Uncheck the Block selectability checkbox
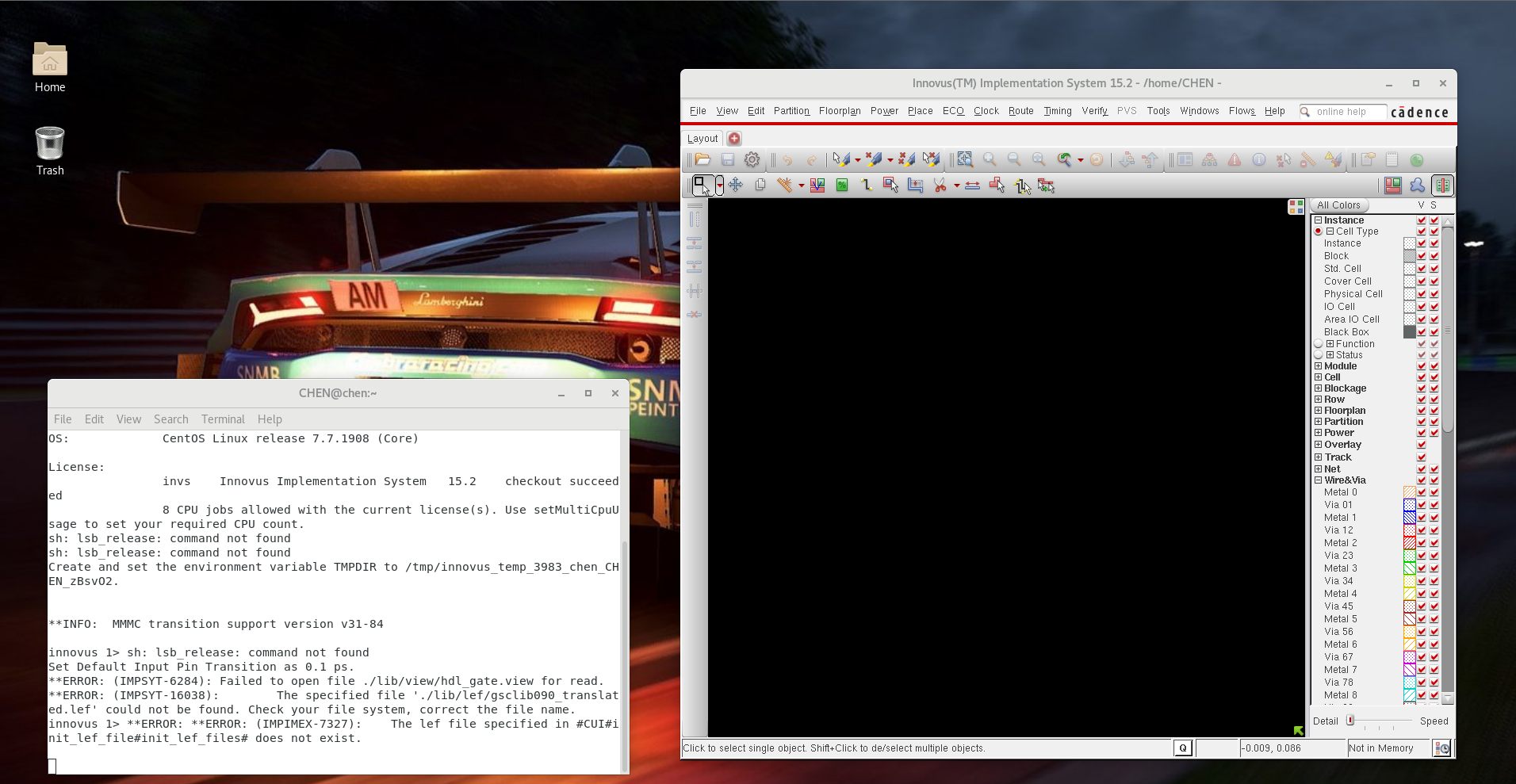1516x784 pixels. pyautogui.click(x=1433, y=256)
